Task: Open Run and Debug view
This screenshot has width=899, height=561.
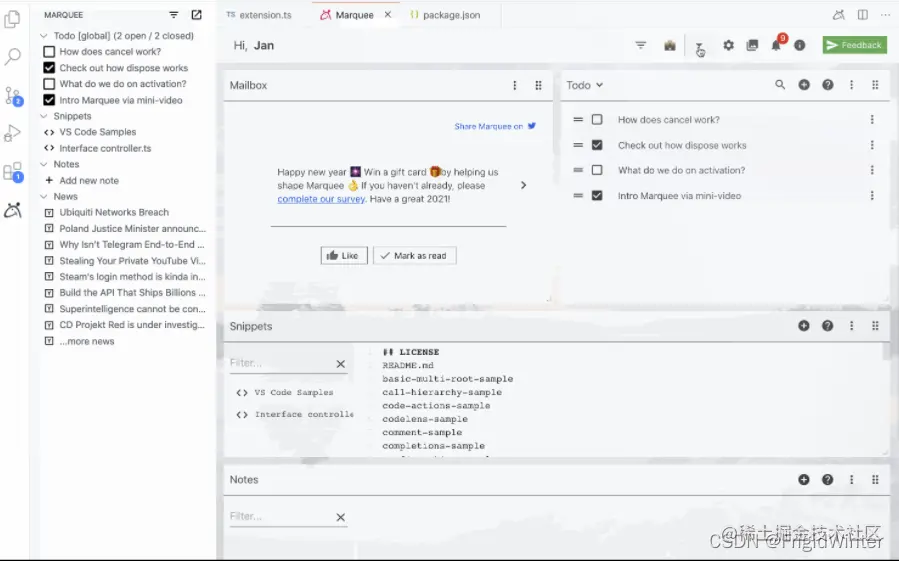Action: point(13,133)
